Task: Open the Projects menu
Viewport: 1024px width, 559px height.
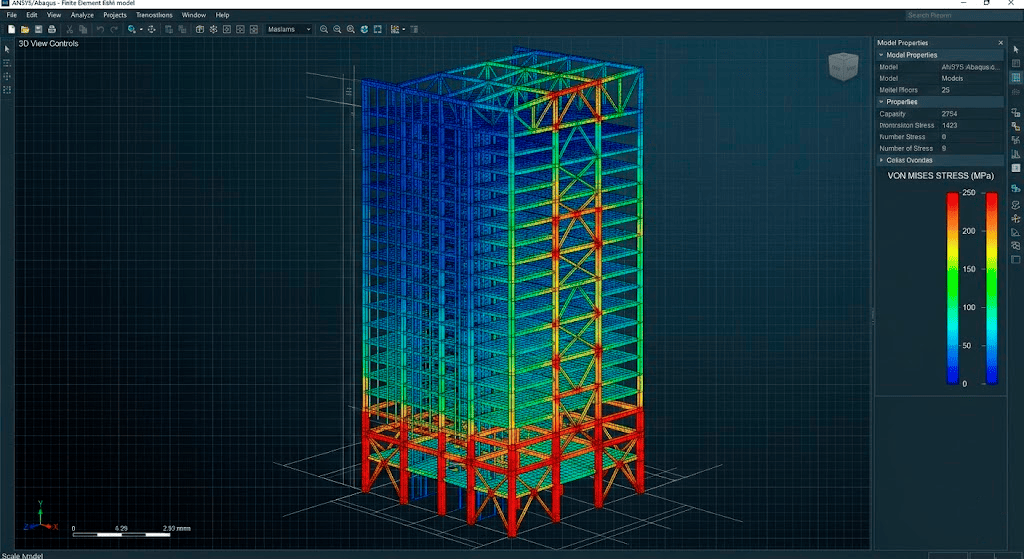Action: pos(115,14)
